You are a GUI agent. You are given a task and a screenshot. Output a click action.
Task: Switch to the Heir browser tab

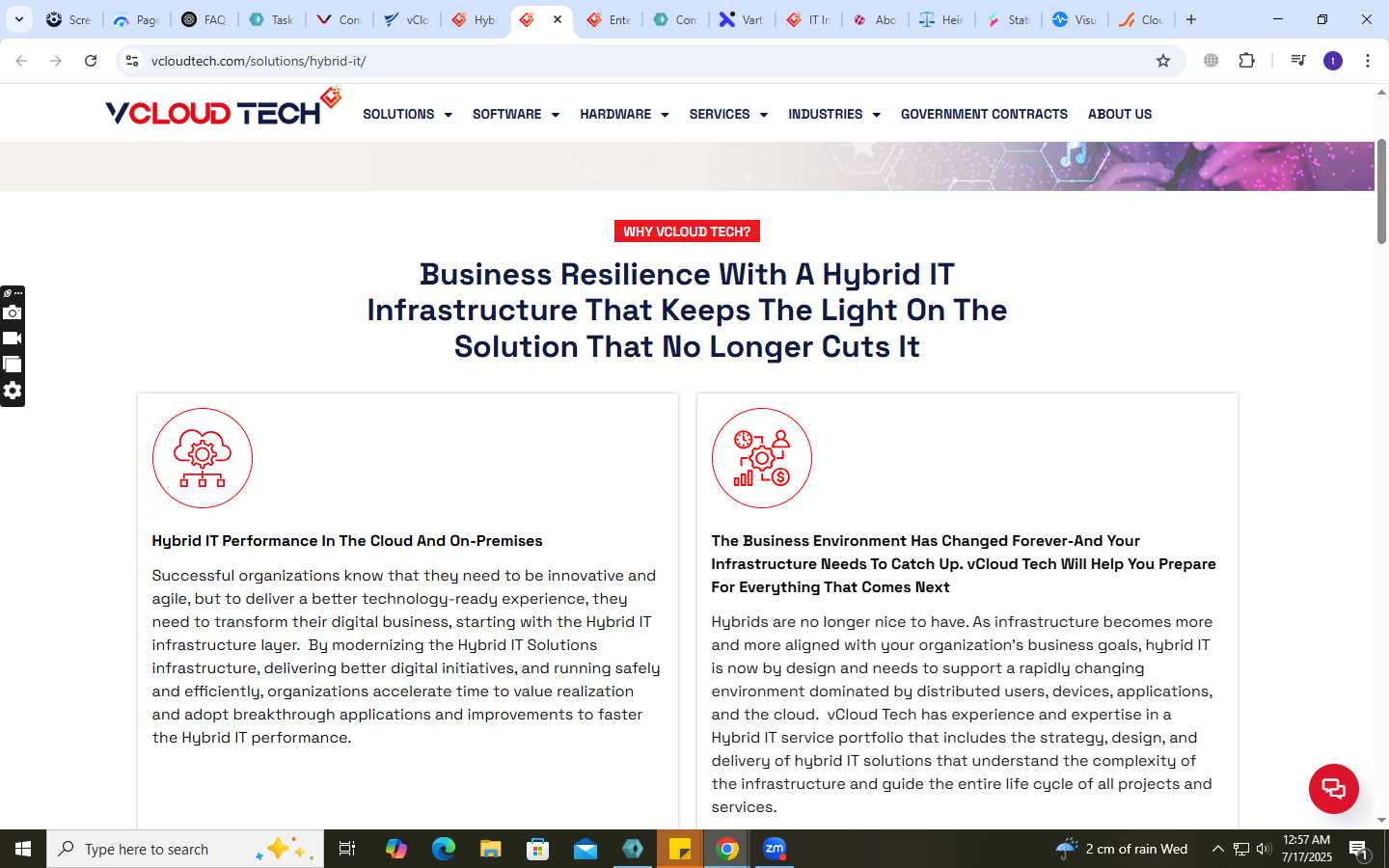coord(941,19)
